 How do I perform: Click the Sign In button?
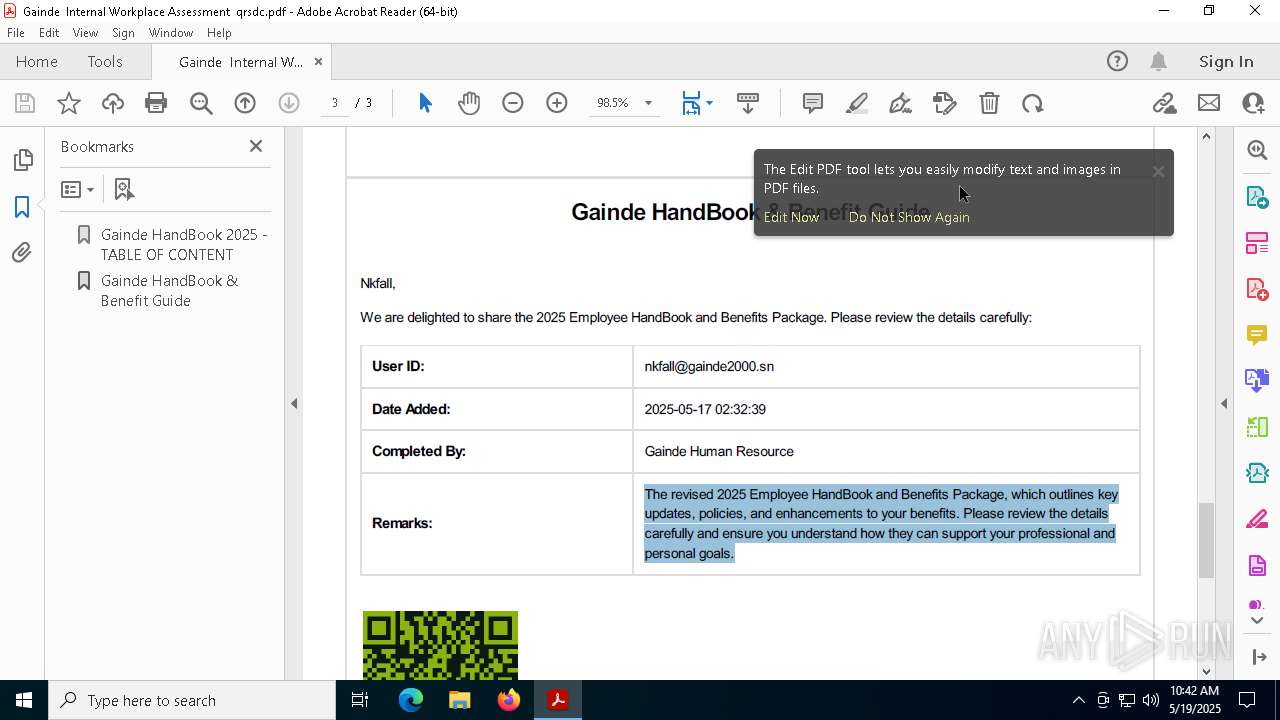click(x=1226, y=62)
